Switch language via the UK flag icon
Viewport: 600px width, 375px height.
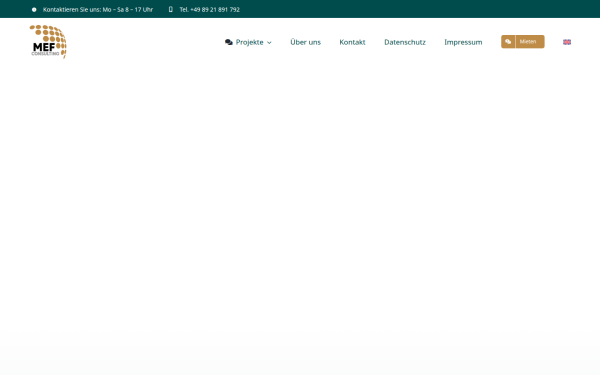567,42
